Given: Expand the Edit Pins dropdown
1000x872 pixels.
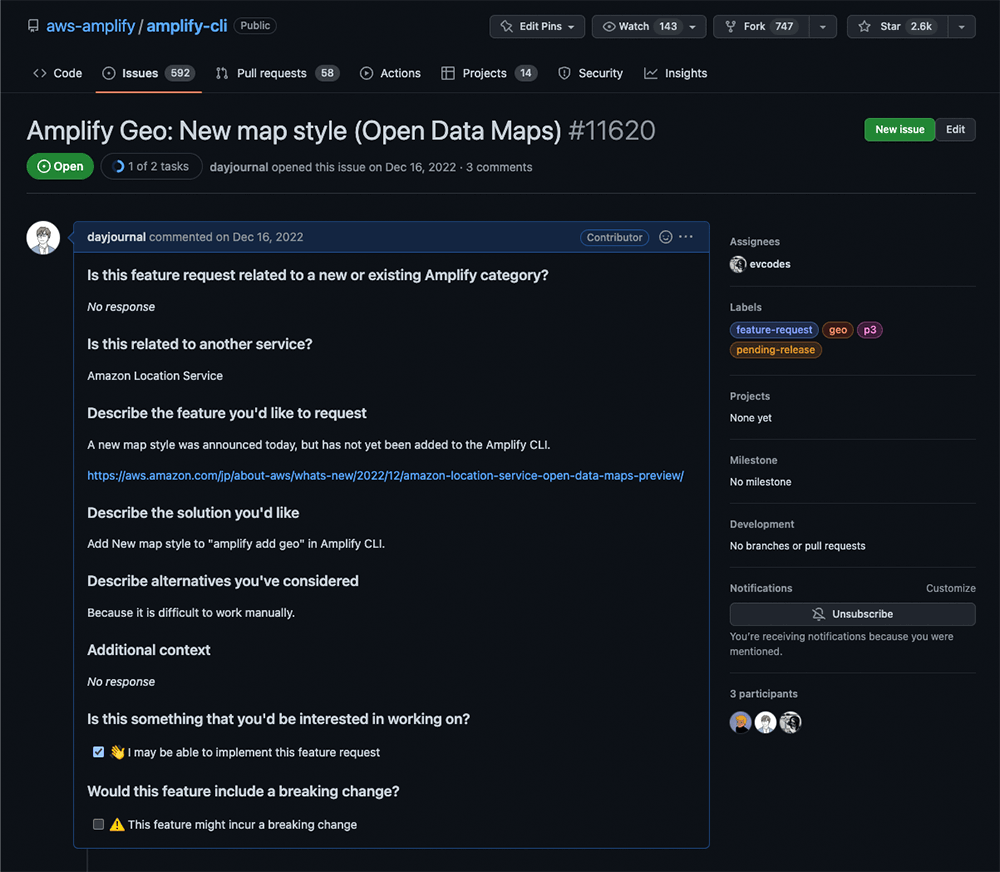Looking at the screenshot, I should [x=571, y=27].
